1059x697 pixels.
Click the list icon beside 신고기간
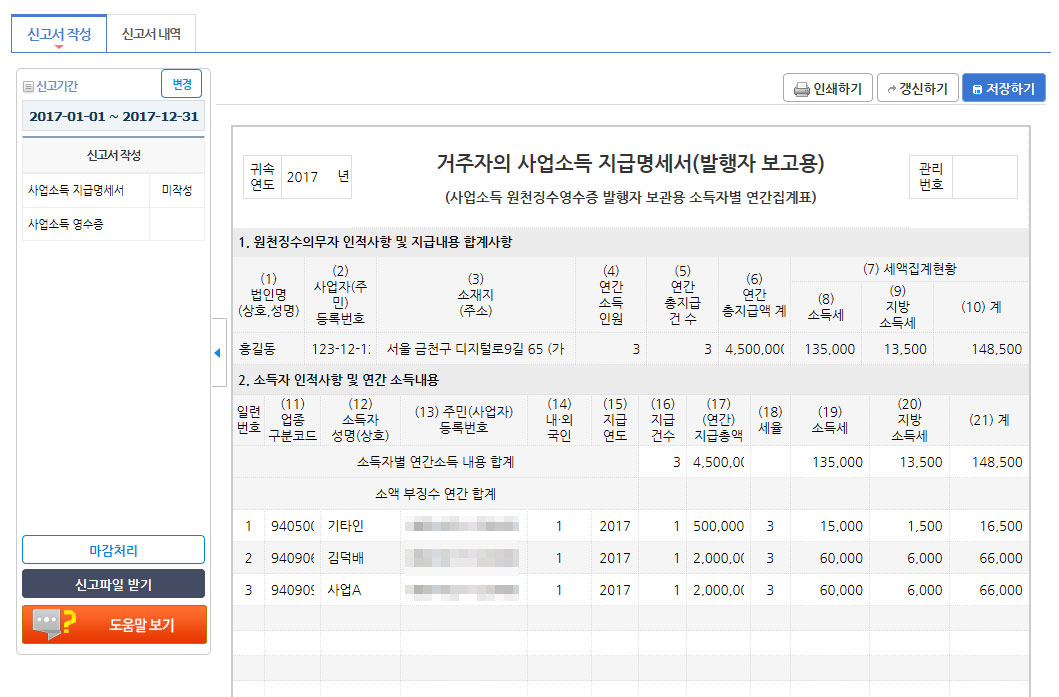28,86
